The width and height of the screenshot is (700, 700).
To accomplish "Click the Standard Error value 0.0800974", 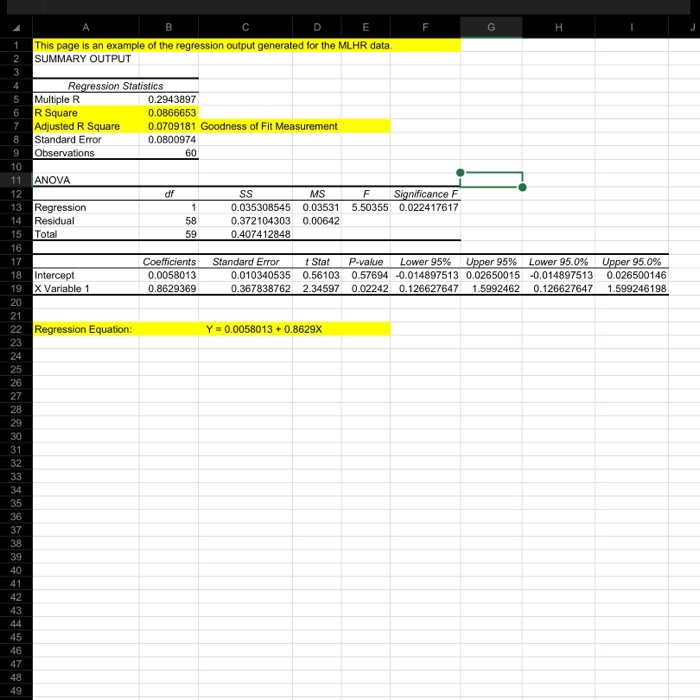I will [172, 139].
